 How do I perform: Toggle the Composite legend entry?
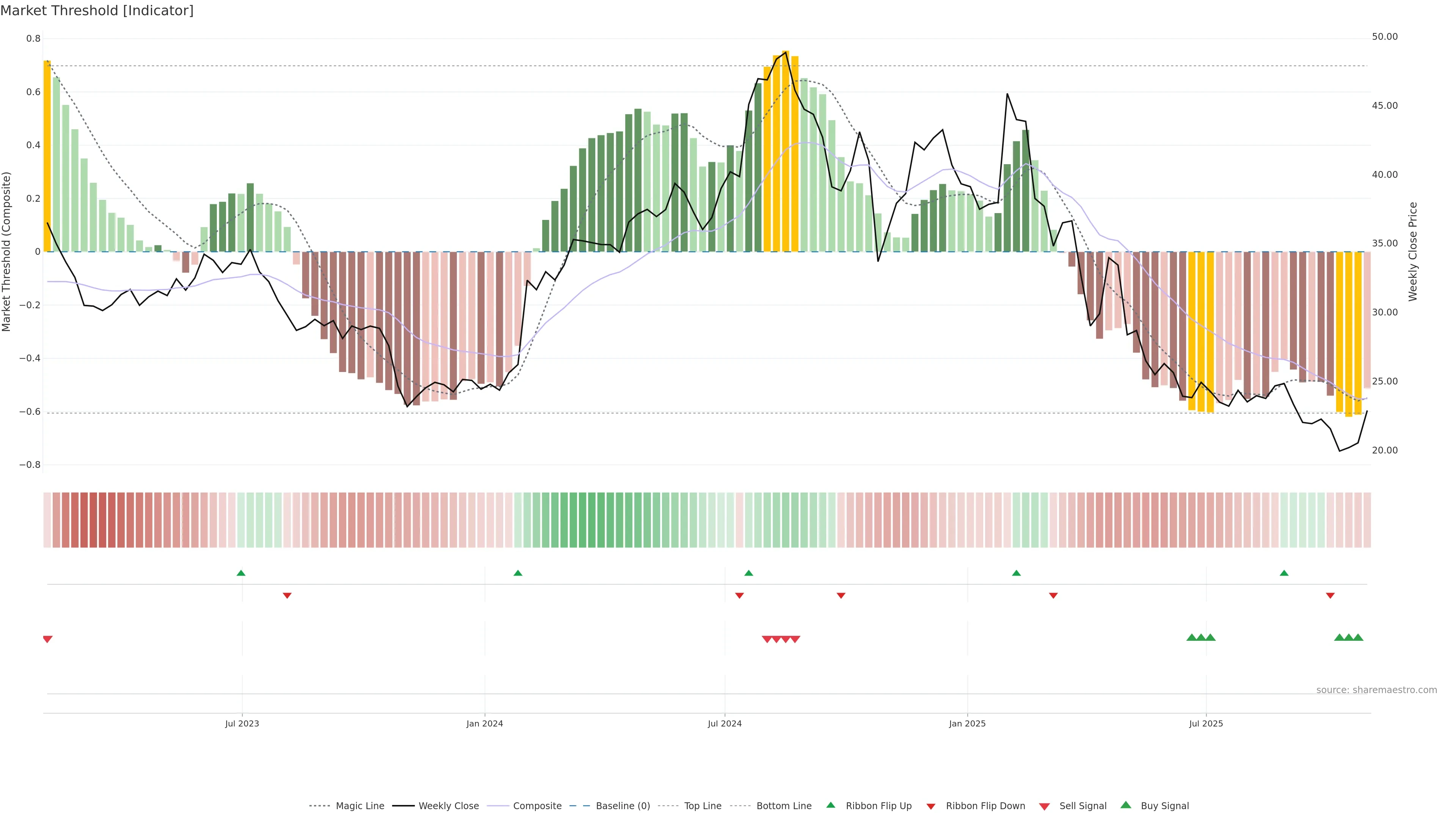click(537, 806)
